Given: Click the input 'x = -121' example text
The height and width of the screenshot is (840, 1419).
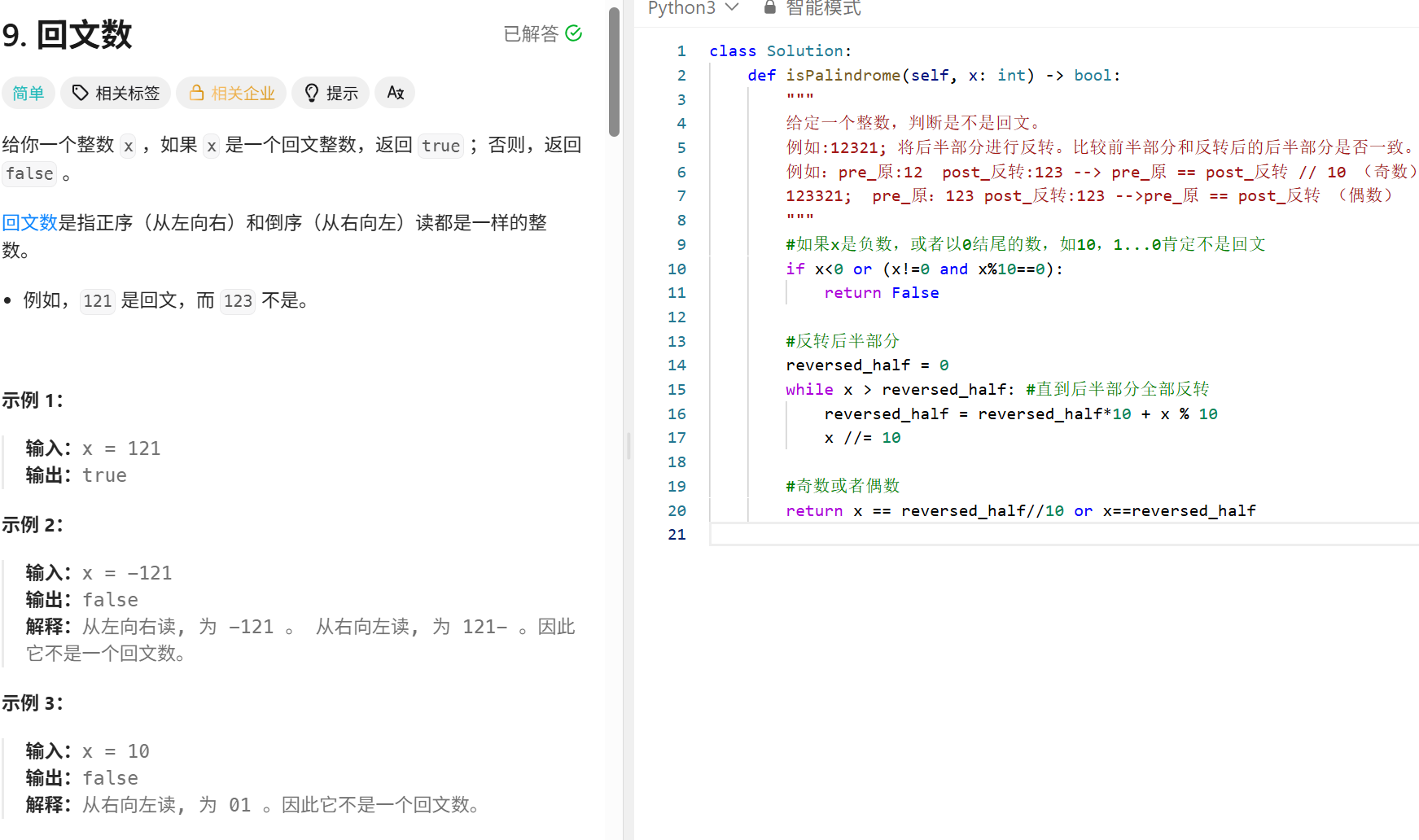Looking at the screenshot, I should (127, 573).
